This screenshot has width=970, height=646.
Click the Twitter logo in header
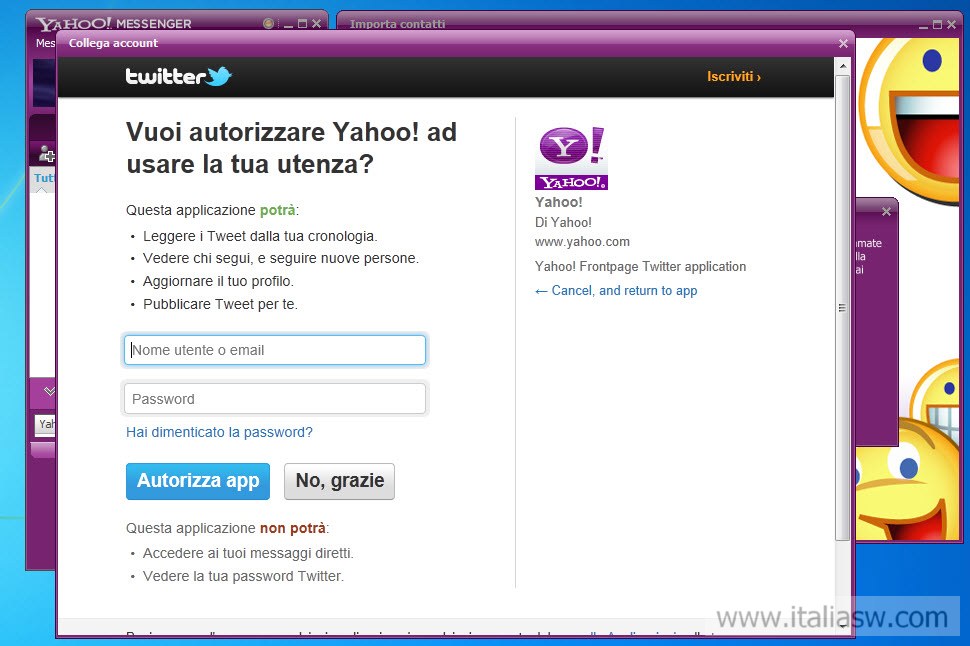178,76
